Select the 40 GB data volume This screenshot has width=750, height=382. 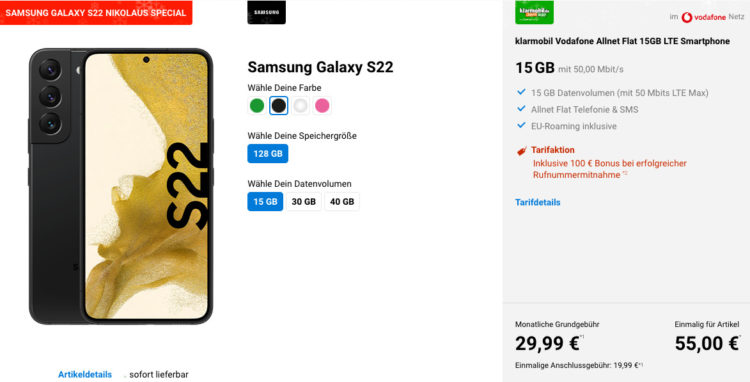(x=342, y=201)
